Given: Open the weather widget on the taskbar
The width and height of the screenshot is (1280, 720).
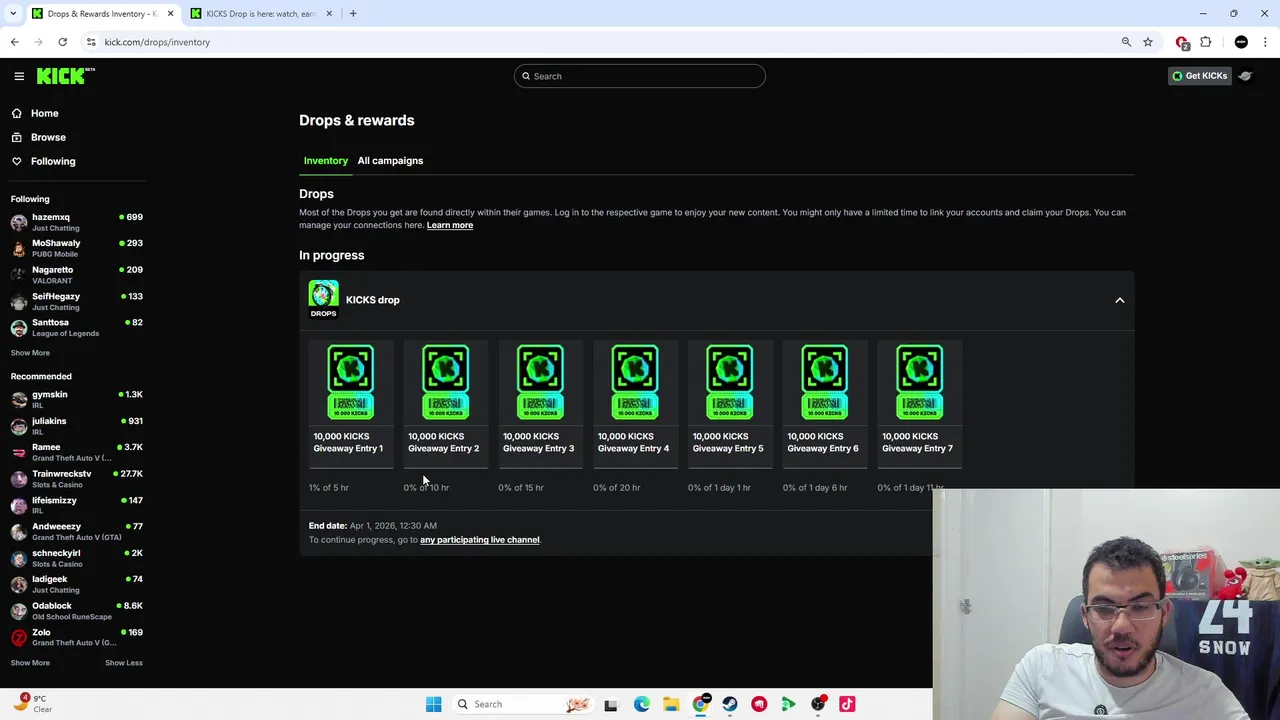Looking at the screenshot, I should (32, 704).
